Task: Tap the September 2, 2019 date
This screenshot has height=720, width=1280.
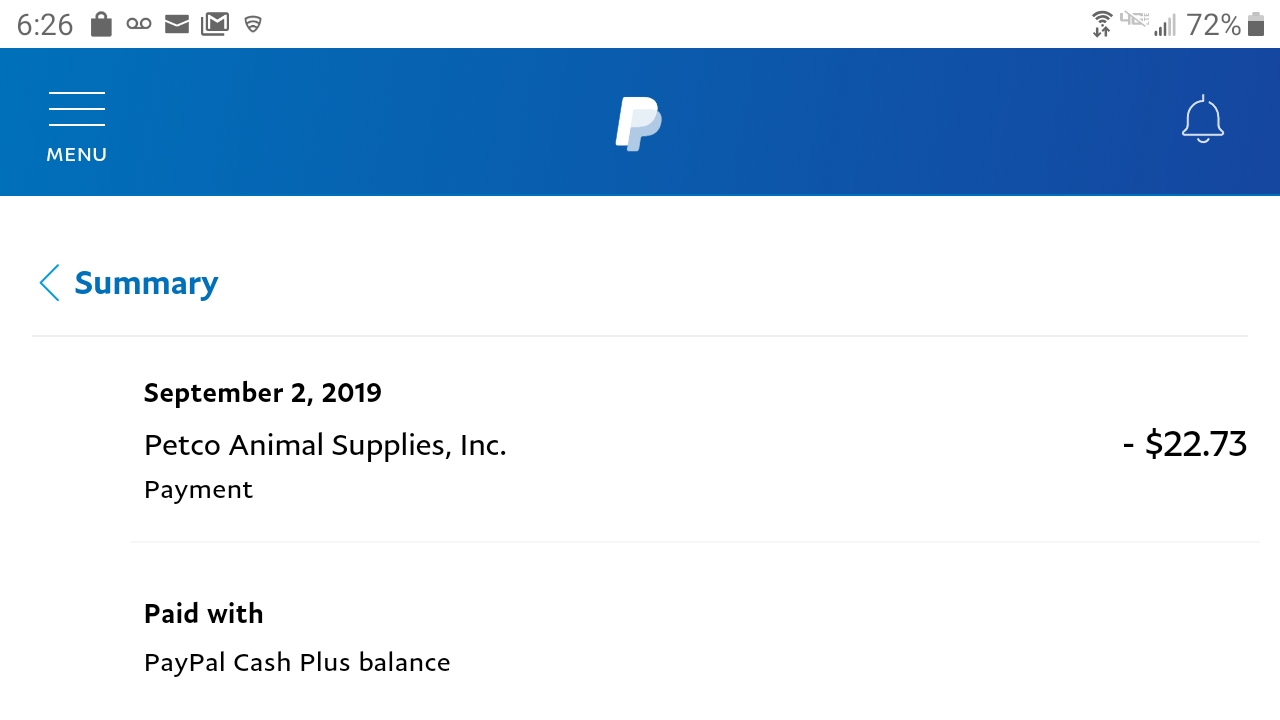Action: click(262, 392)
